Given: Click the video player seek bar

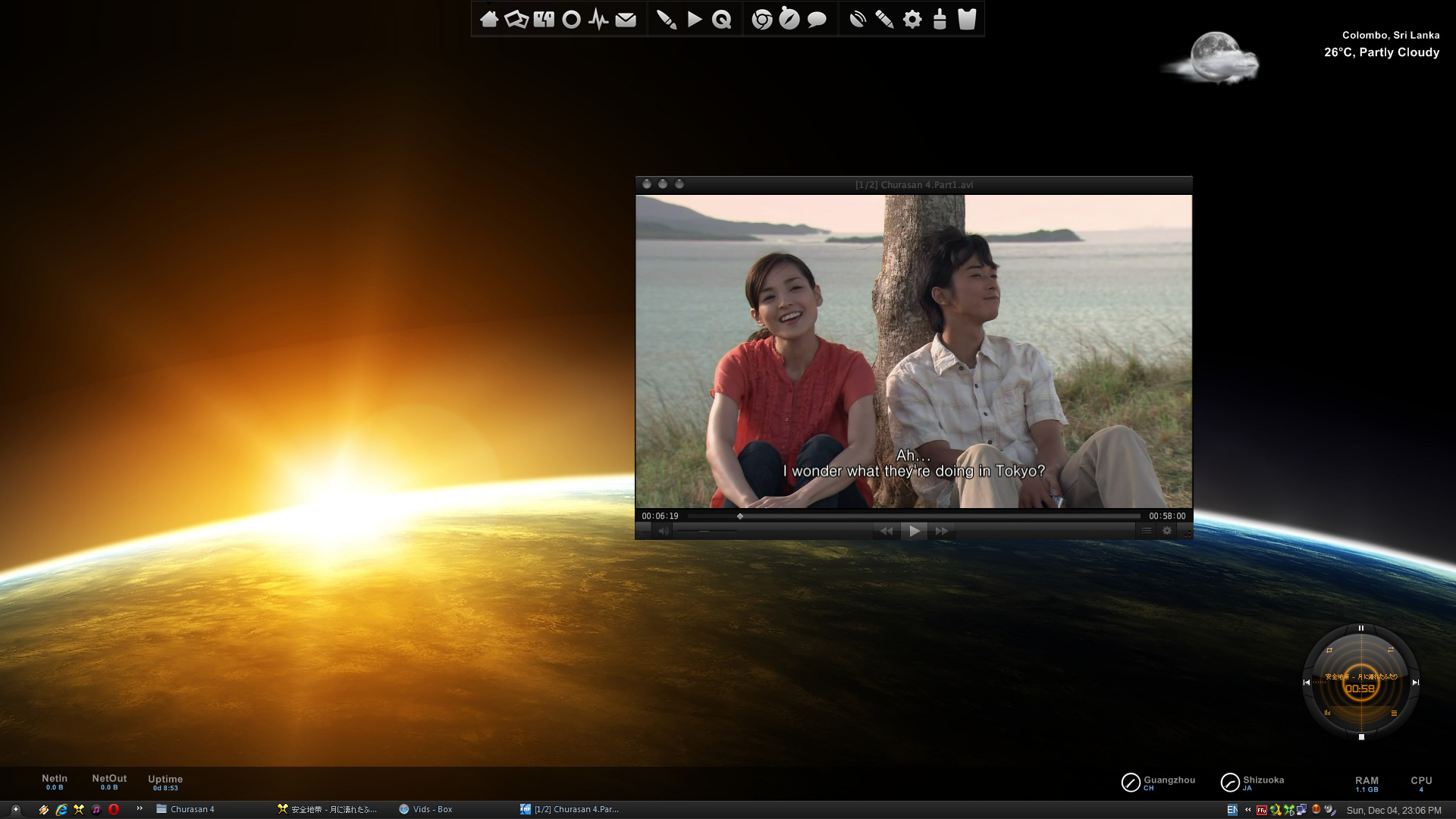Looking at the screenshot, I should click(x=914, y=516).
